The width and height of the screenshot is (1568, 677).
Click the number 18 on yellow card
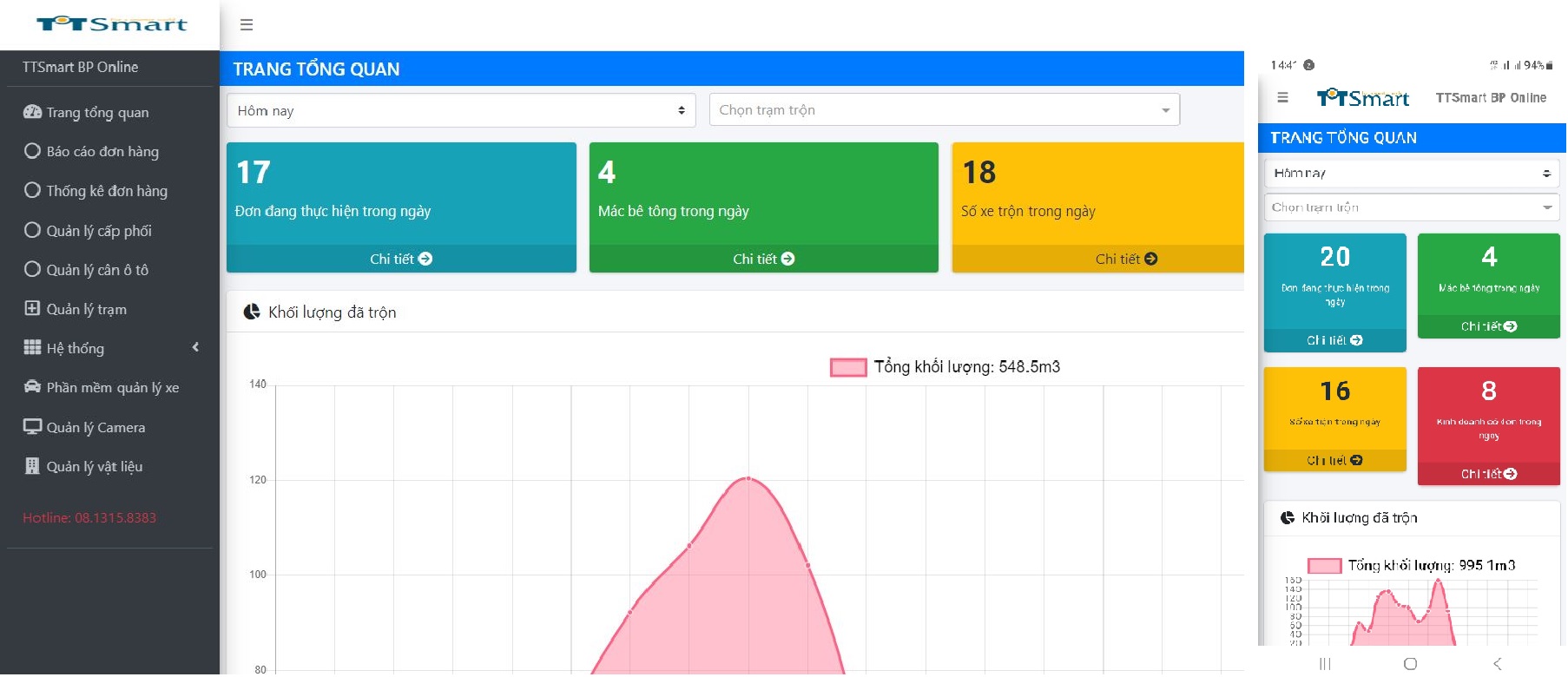click(979, 172)
